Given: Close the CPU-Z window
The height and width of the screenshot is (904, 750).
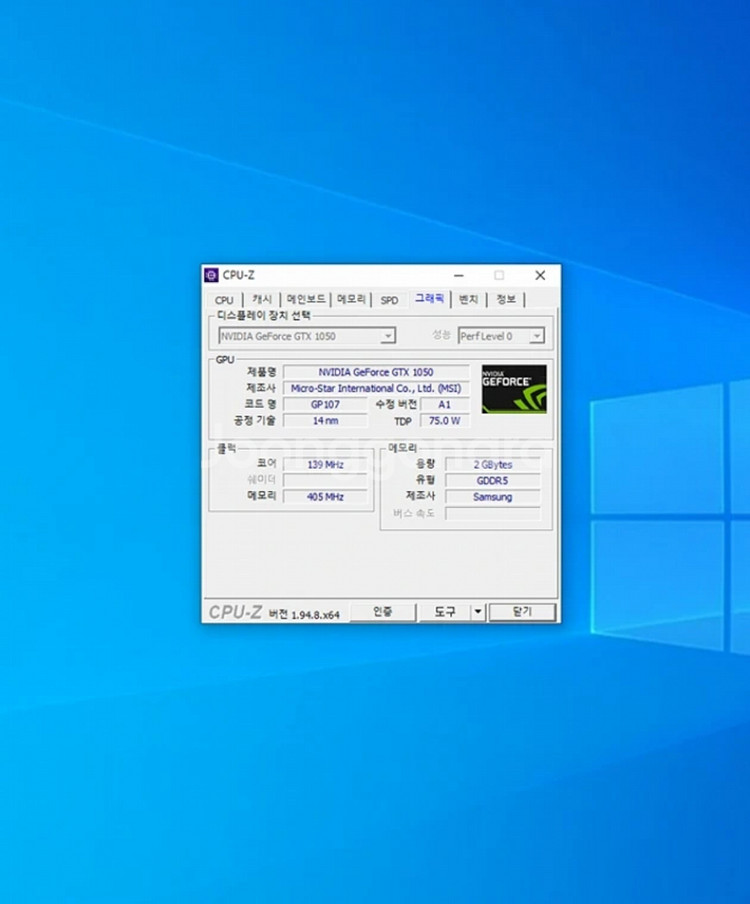Looking at the screenshot, I should [540, 276].
